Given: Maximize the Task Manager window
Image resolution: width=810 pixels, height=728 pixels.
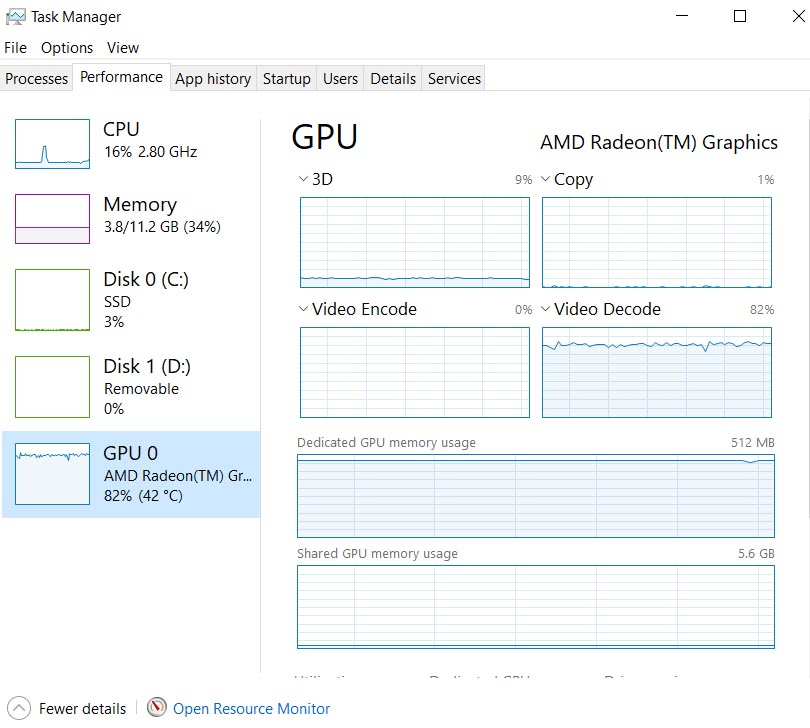Looking at the screenshot, I should click(x=740, y=16).
